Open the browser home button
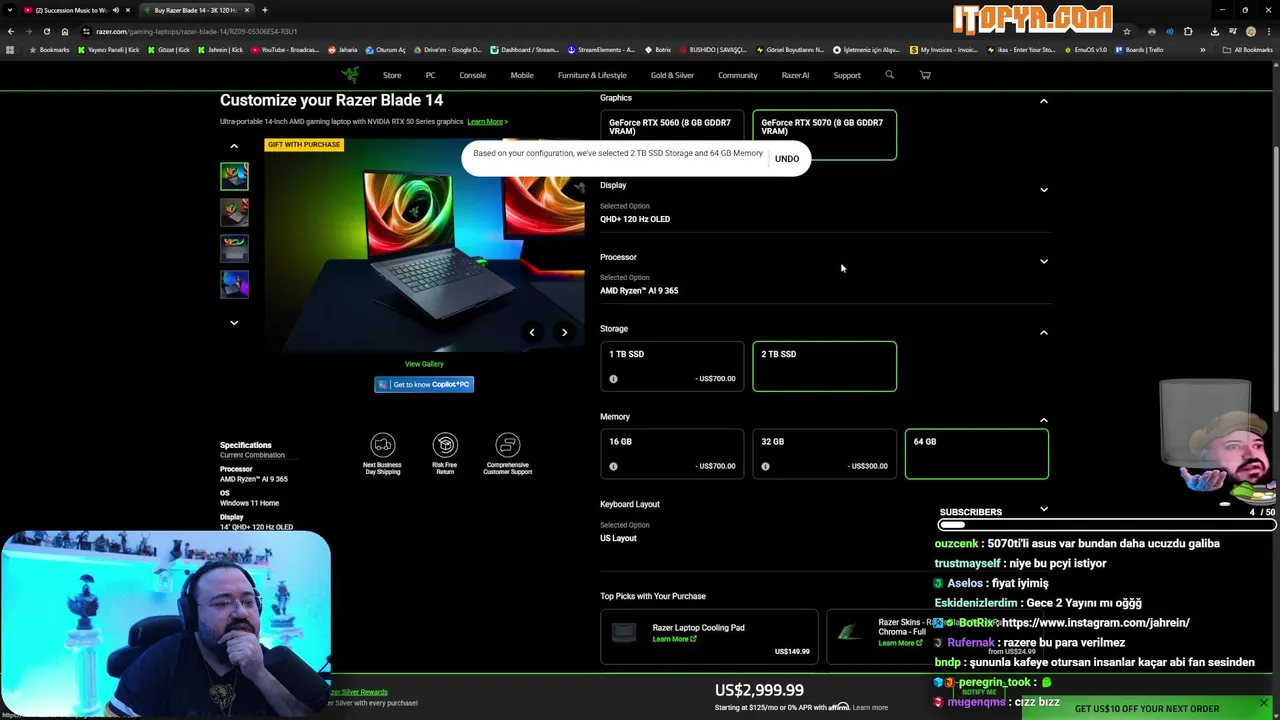This screenshot has width=1280, height=720. (64, 31)
